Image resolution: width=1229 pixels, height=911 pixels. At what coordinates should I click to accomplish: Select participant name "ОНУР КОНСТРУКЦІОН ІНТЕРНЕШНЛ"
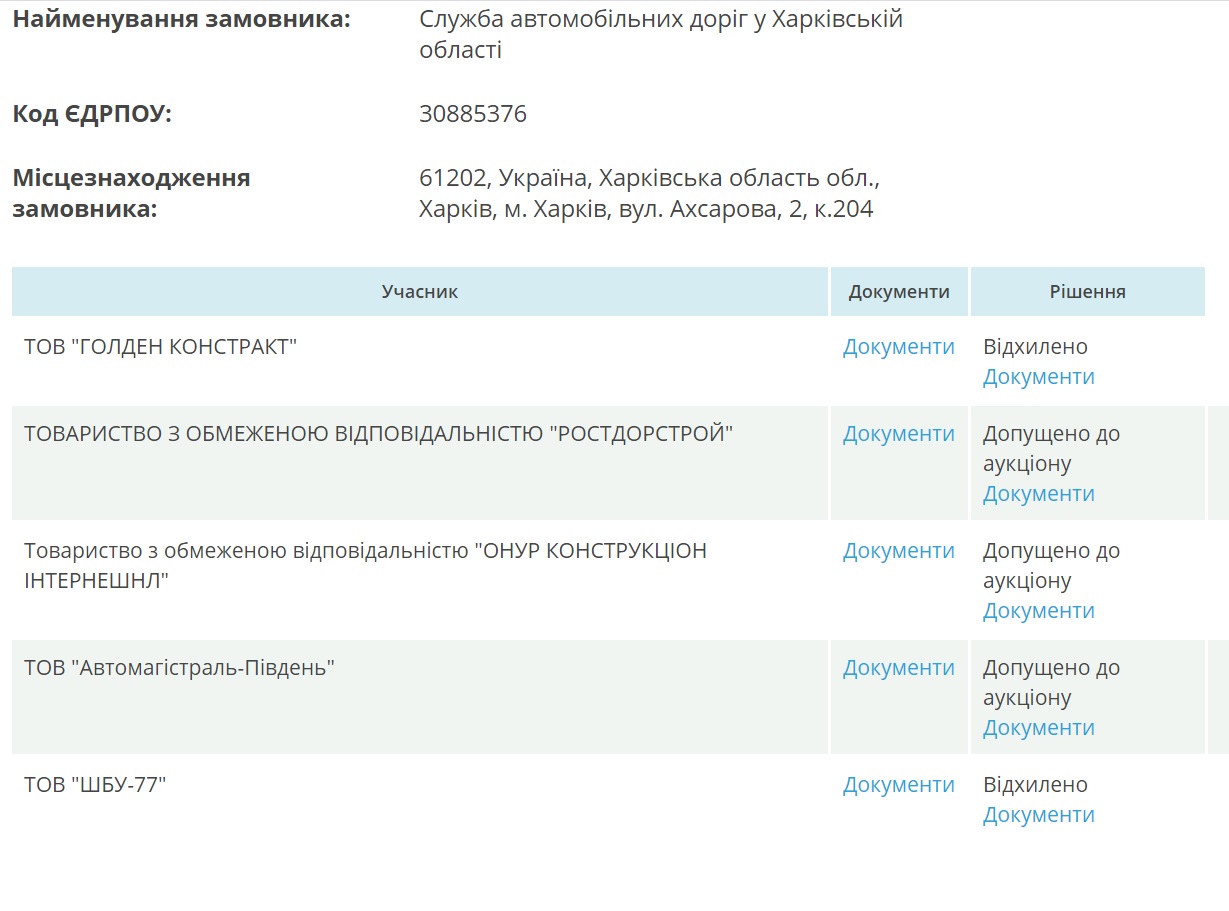tap(365, 566)
